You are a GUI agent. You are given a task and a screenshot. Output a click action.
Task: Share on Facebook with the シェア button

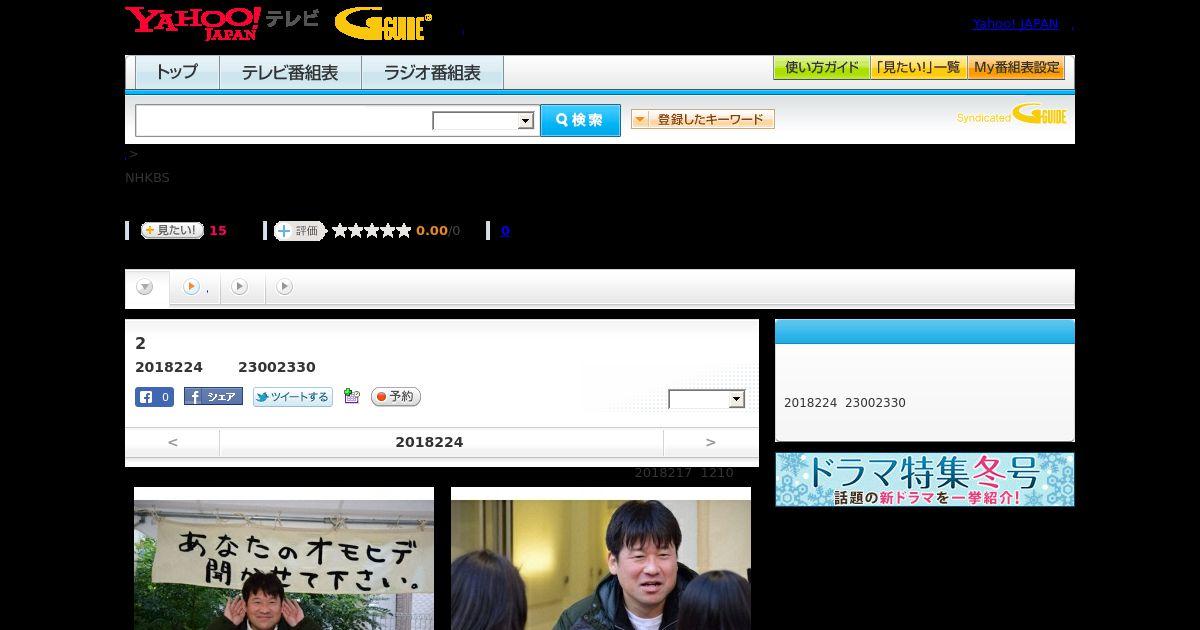213,397
